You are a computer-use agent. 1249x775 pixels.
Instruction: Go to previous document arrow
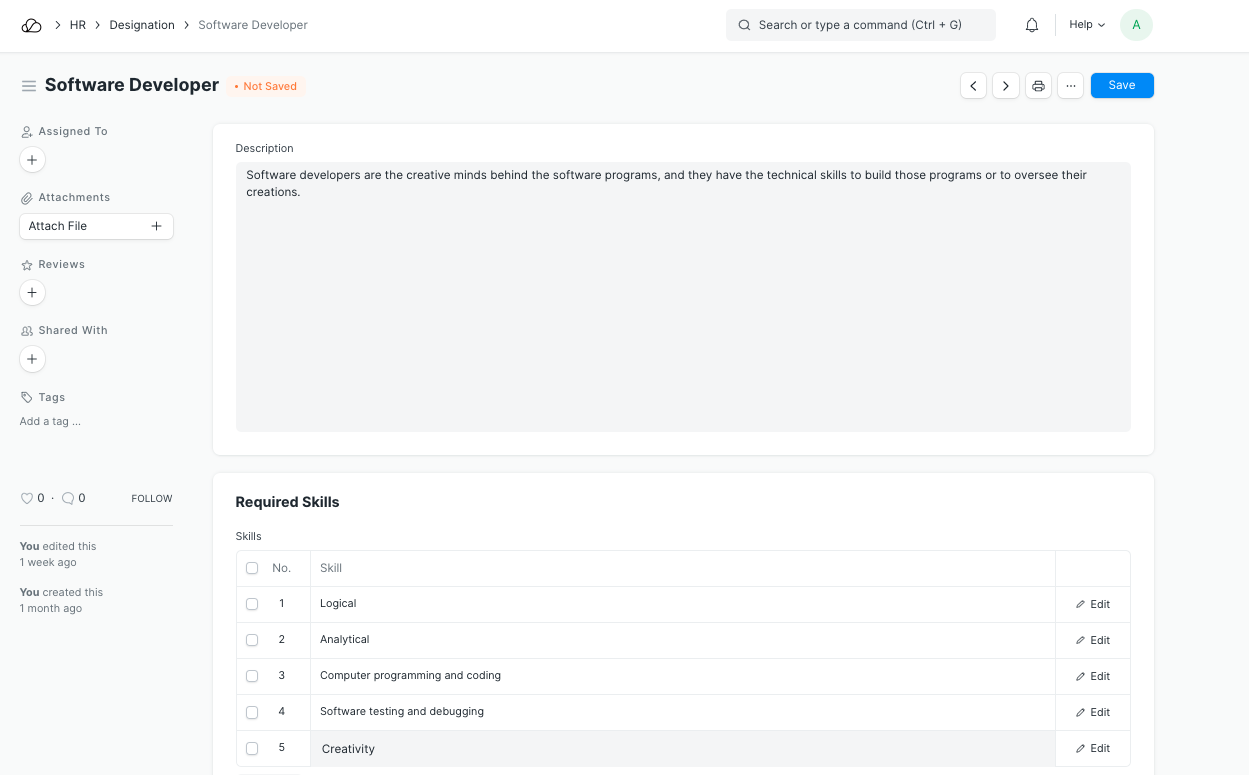973,86
